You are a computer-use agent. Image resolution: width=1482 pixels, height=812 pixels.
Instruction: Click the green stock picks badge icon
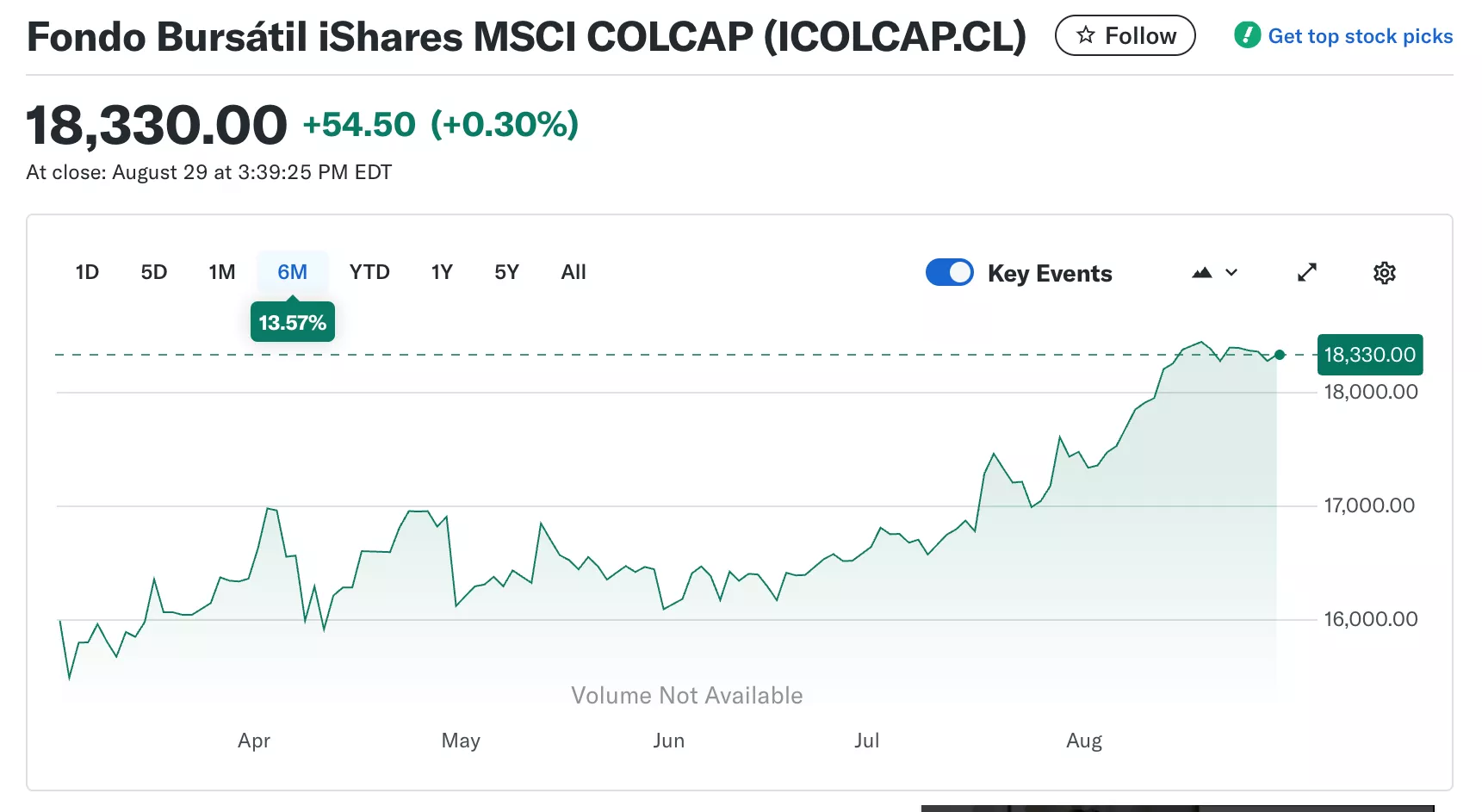1247,35
